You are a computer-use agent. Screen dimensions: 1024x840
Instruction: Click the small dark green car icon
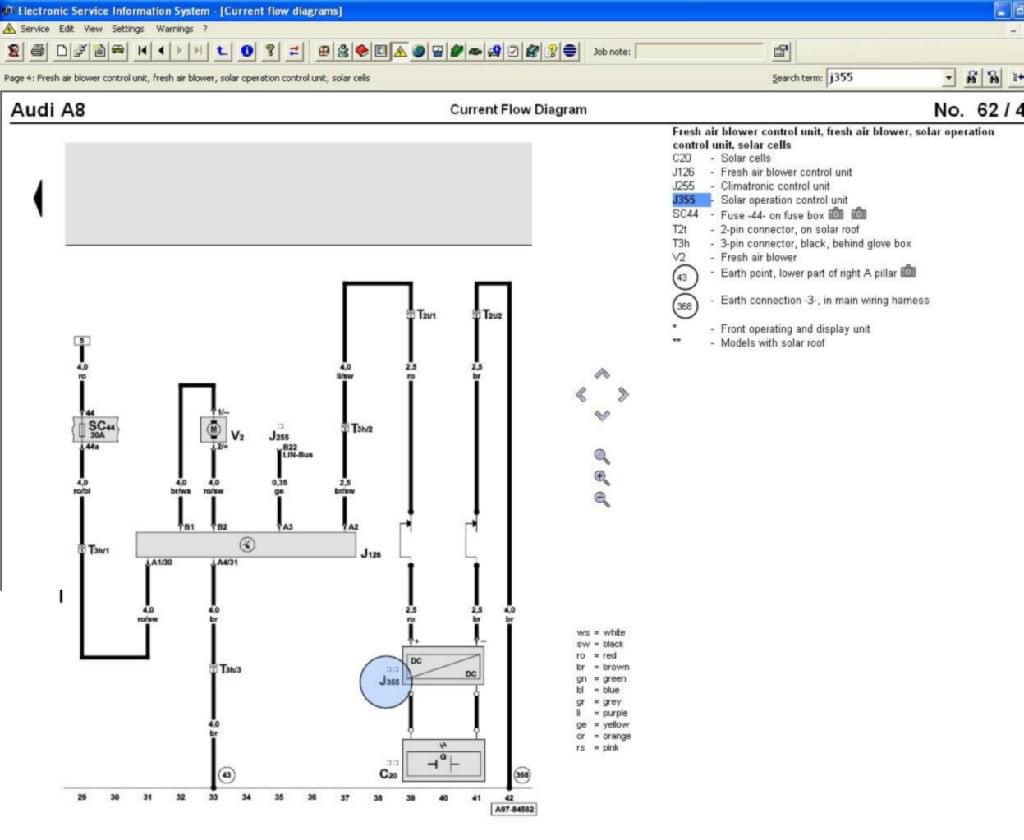coord(475,51)
